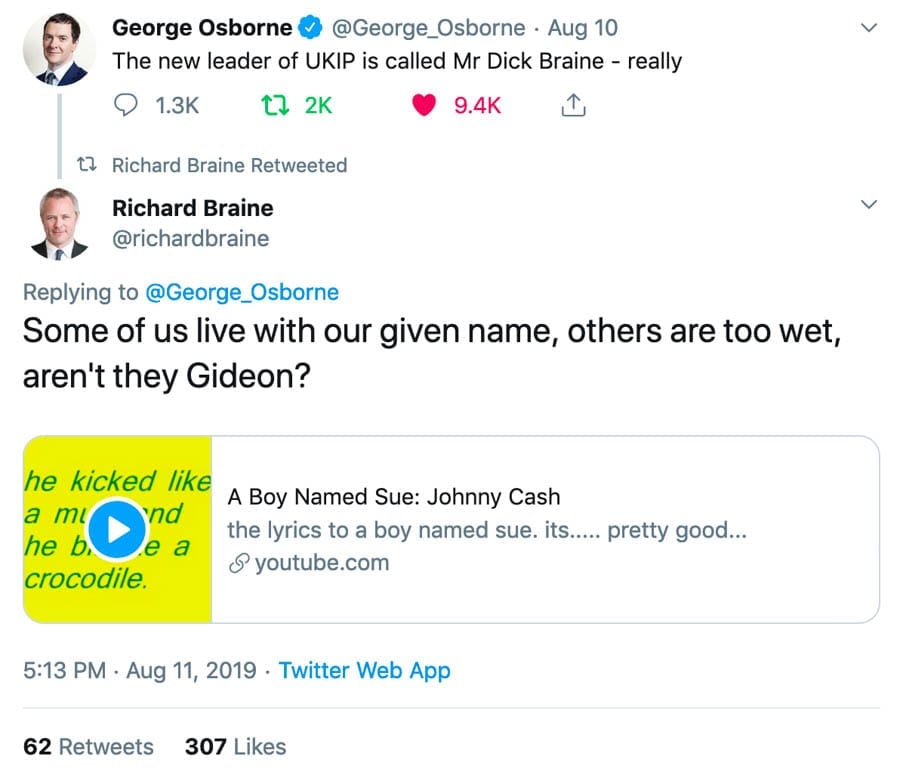Click the 5:13 PM Aug 11, 2019 timestamp

[139, 670]
